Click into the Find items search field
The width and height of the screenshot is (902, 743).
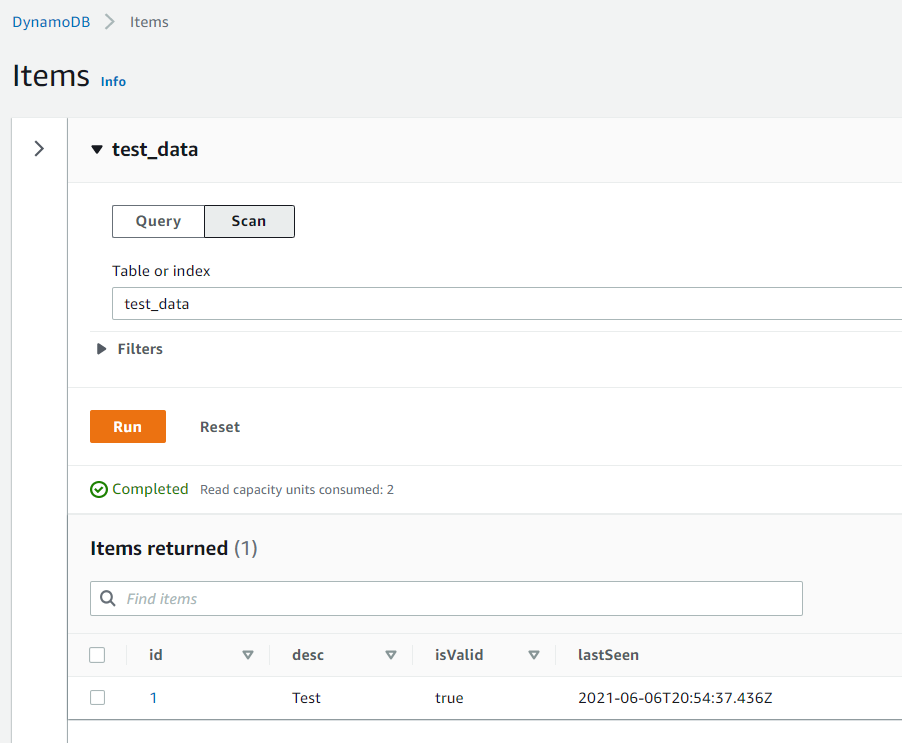coord(460,599)
